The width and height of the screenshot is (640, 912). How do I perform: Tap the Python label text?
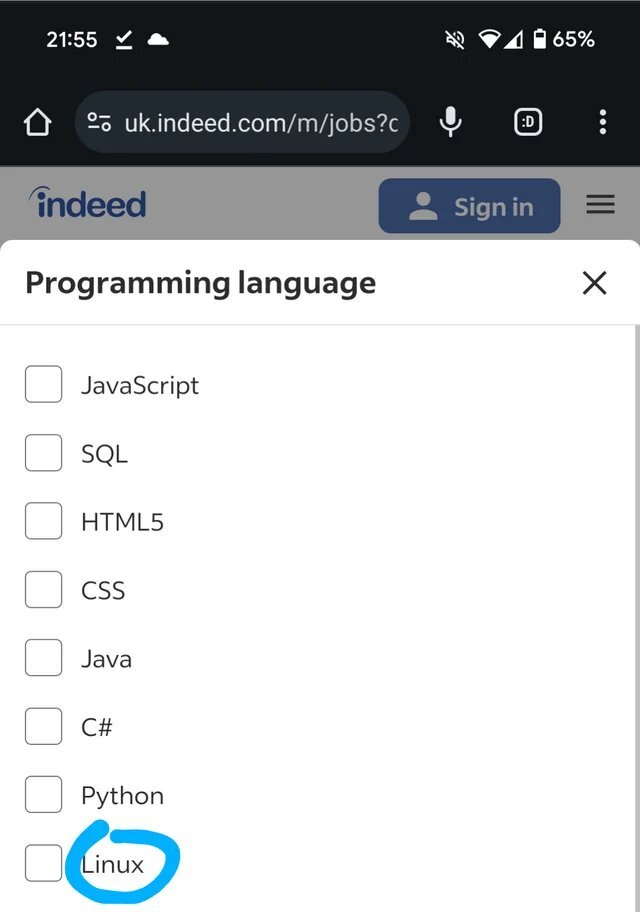(x=122, y=796)
